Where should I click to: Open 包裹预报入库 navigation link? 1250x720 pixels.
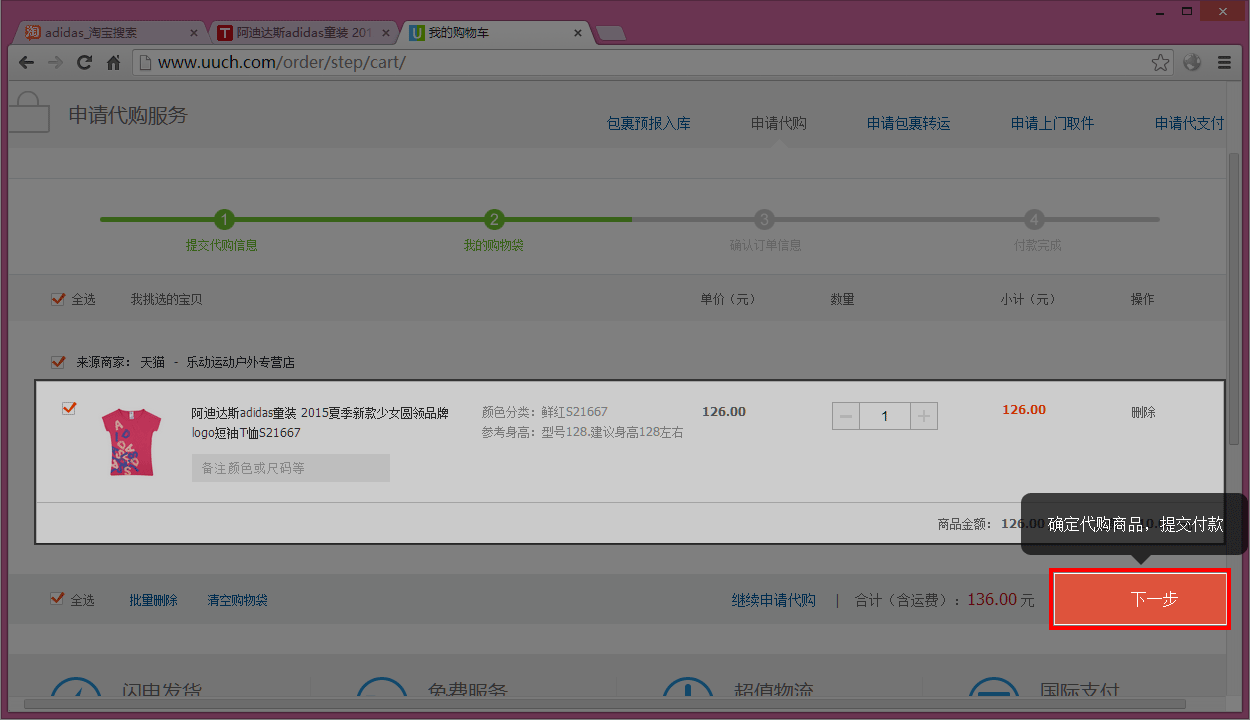point(648,123)
